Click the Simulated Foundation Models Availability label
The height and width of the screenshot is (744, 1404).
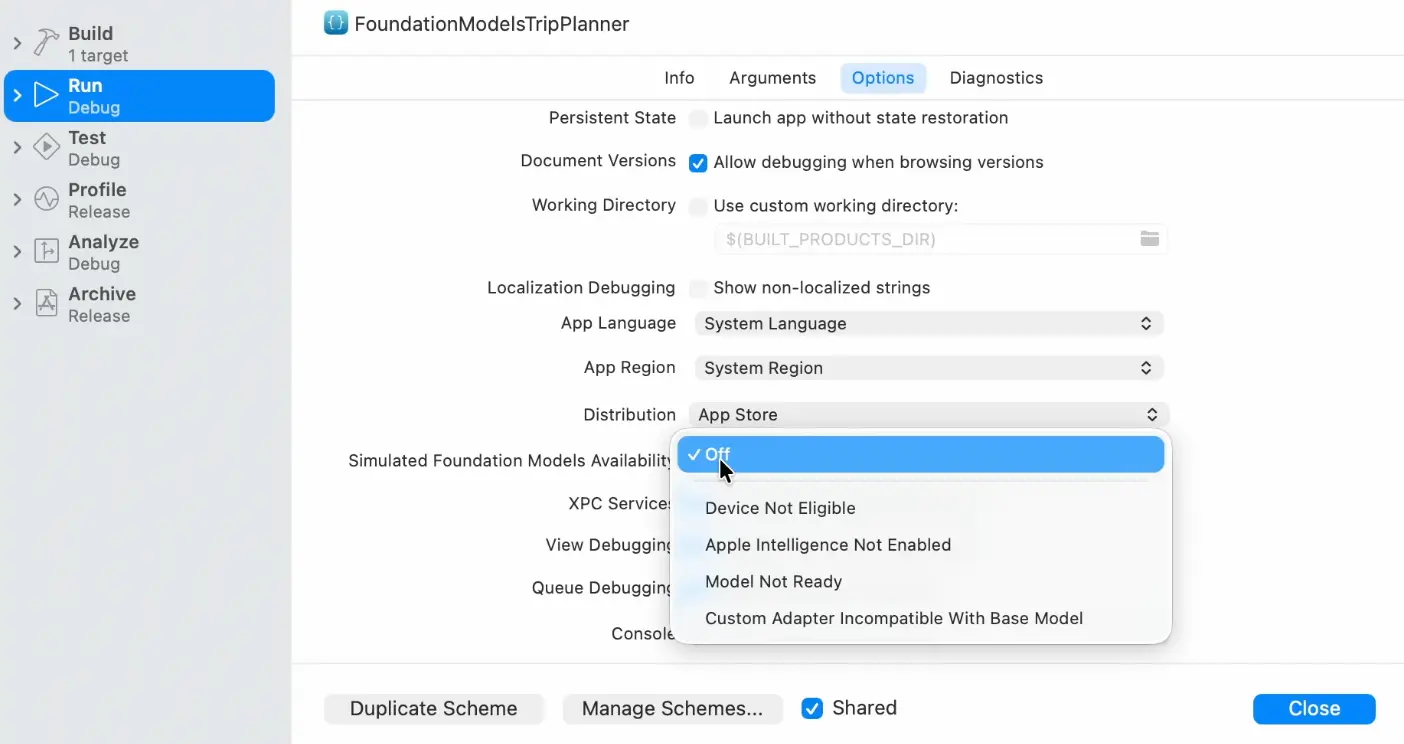coord(512,461)
